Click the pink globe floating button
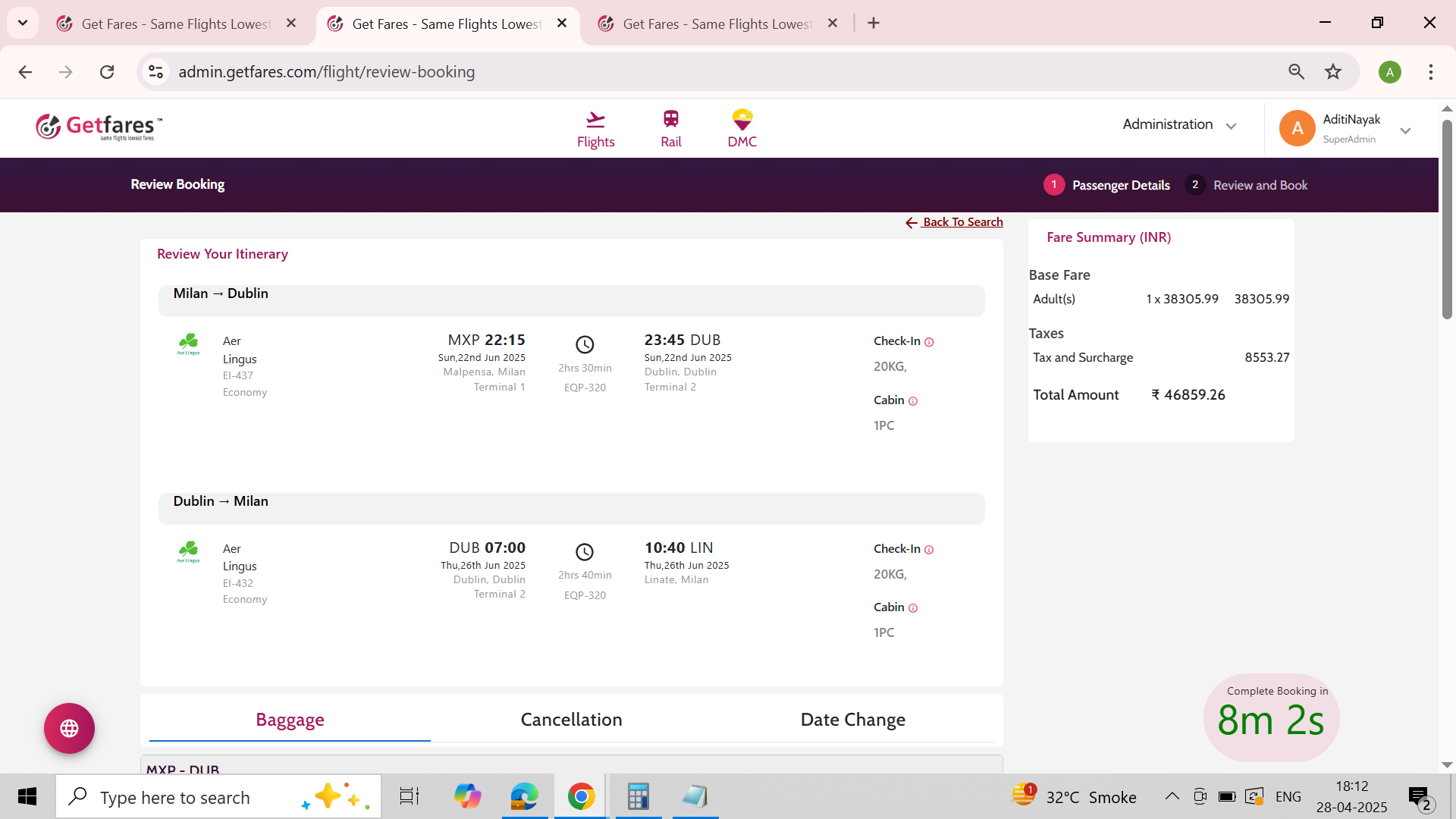This screenshot has height=819, width=1456. coord(69,728)
